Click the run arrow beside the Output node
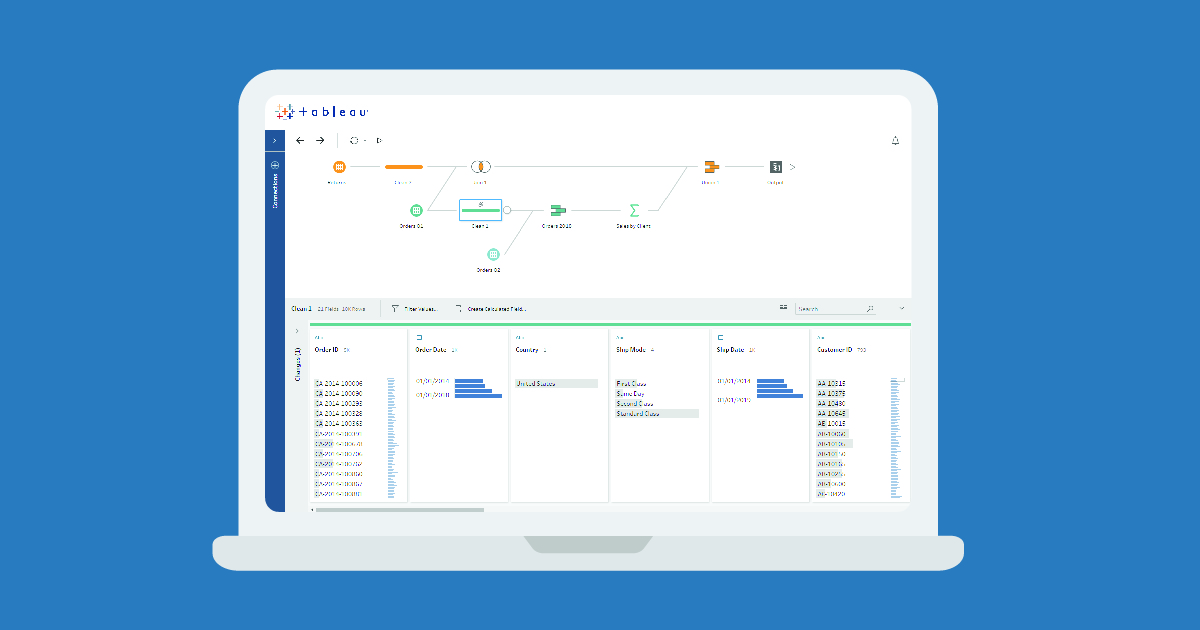This screenshot has width=1200, height=630. pyautogui.click(x=792, y=167)
